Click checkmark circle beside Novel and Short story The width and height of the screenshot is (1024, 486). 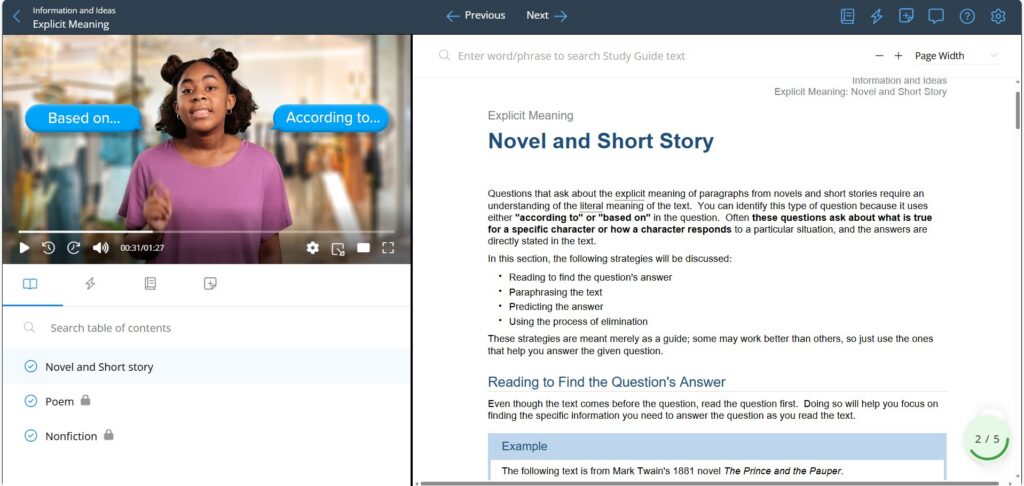click(31, 366)
